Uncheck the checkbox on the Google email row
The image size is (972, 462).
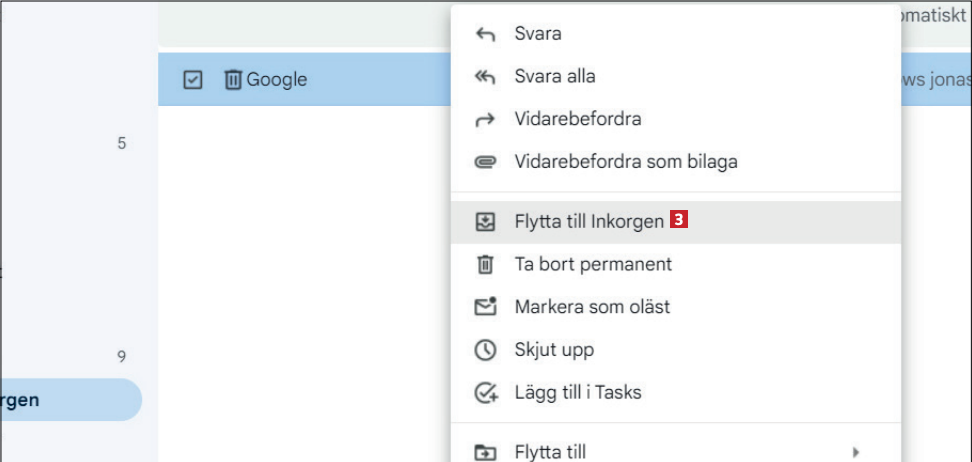coord(193,80)
